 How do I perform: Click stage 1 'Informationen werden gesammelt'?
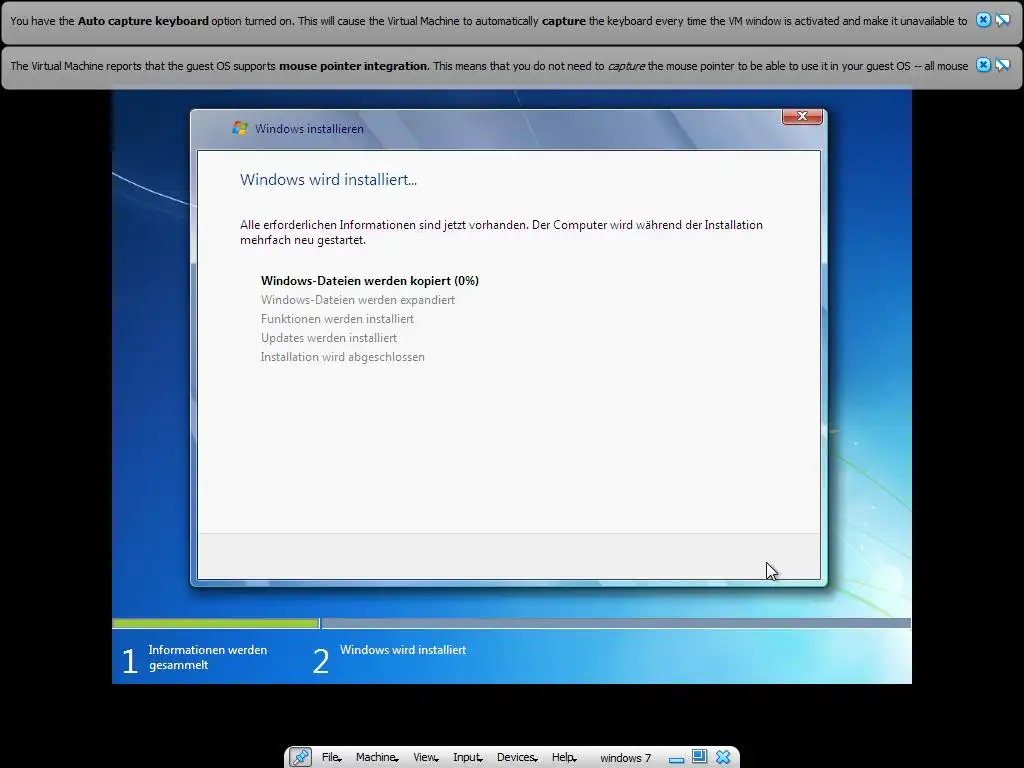tap(195, 658)
